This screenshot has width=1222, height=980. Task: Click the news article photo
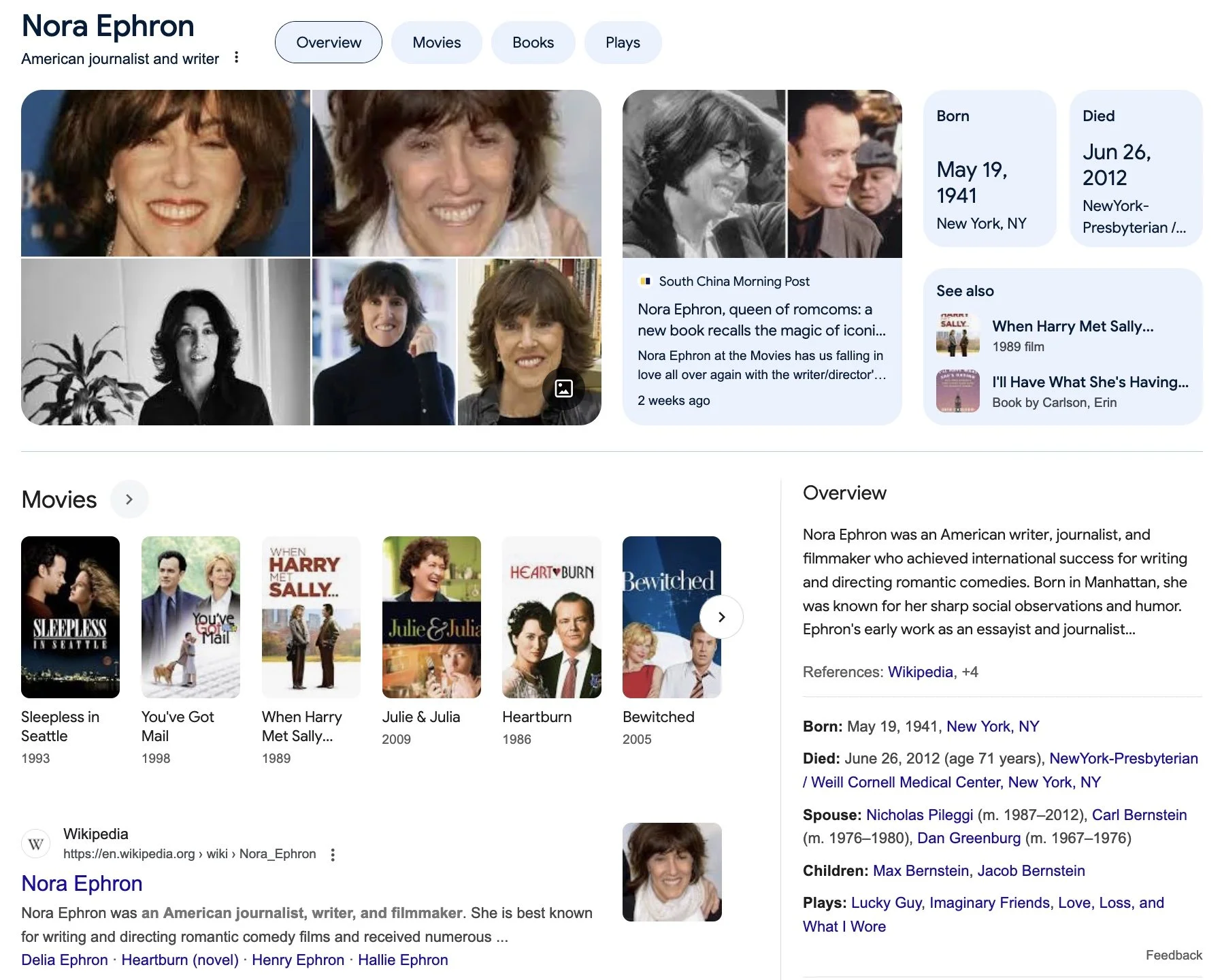coord(762,174)
